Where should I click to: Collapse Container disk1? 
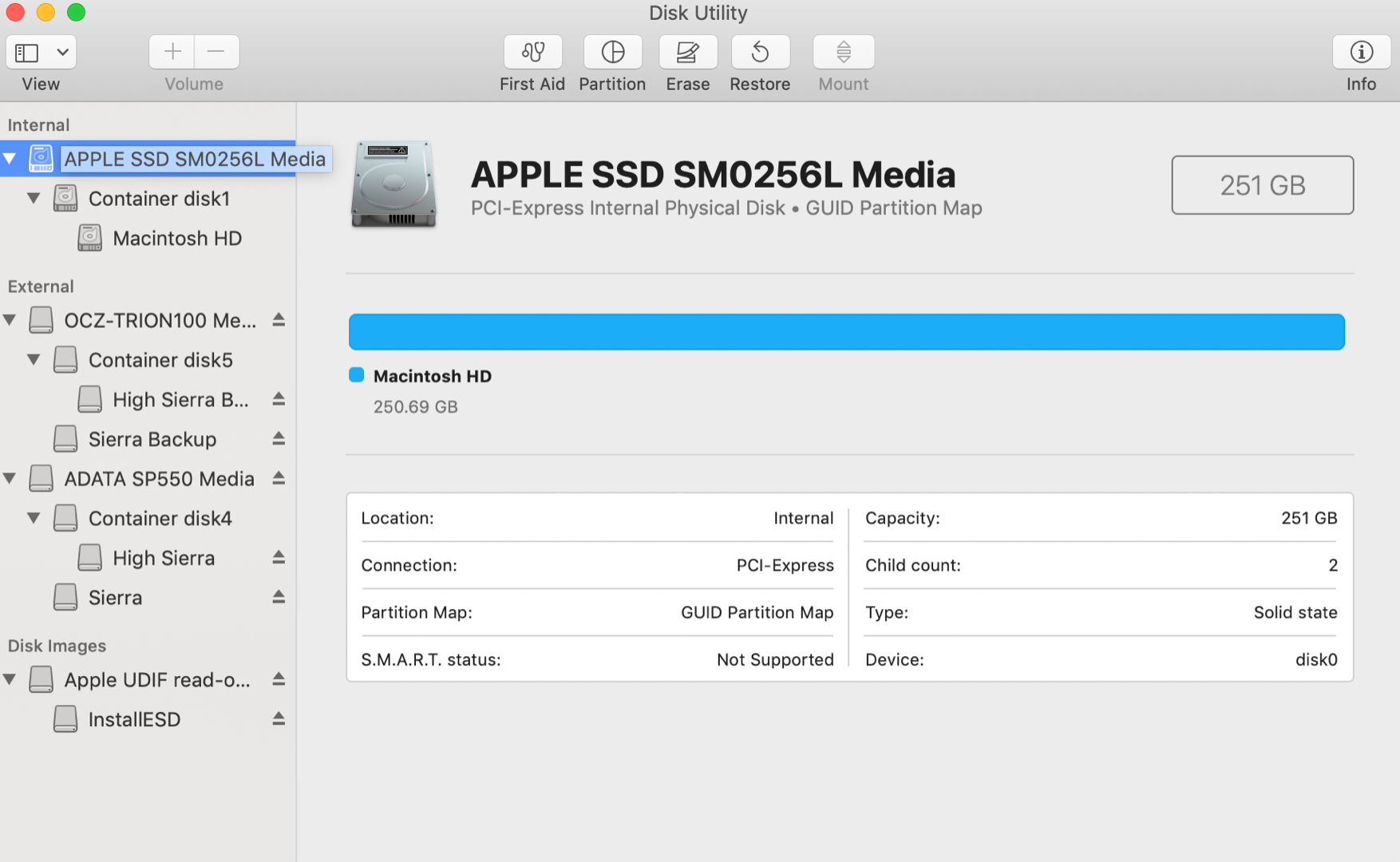34,198
